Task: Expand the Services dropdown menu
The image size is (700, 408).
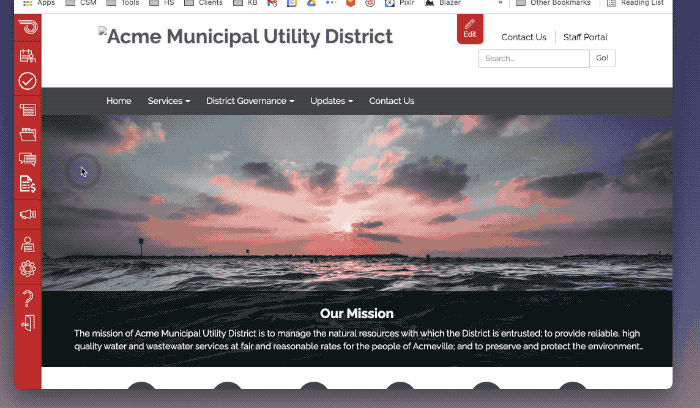Action: point(169,101)
